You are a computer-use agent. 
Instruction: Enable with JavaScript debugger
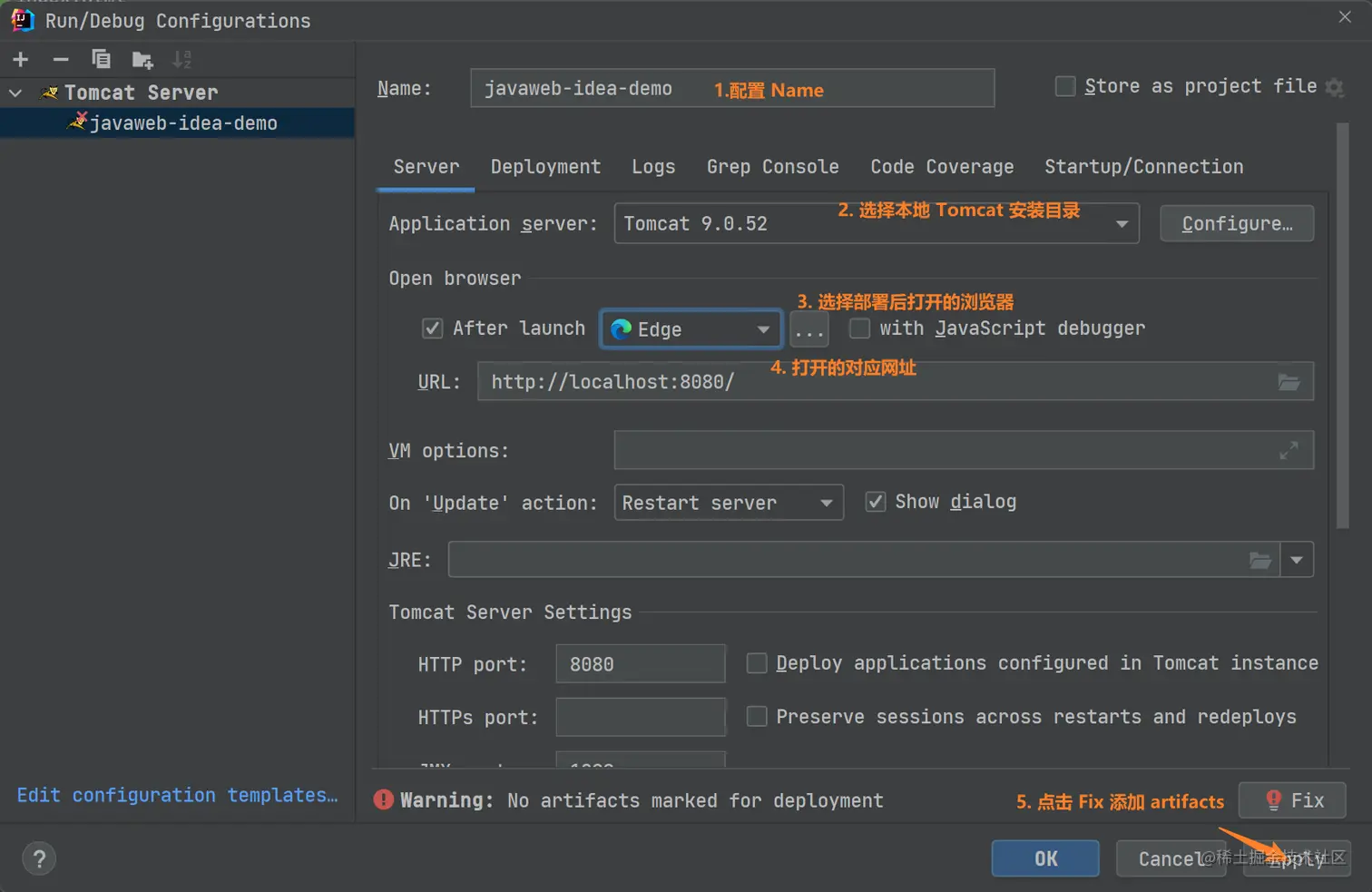pos(859,328)
